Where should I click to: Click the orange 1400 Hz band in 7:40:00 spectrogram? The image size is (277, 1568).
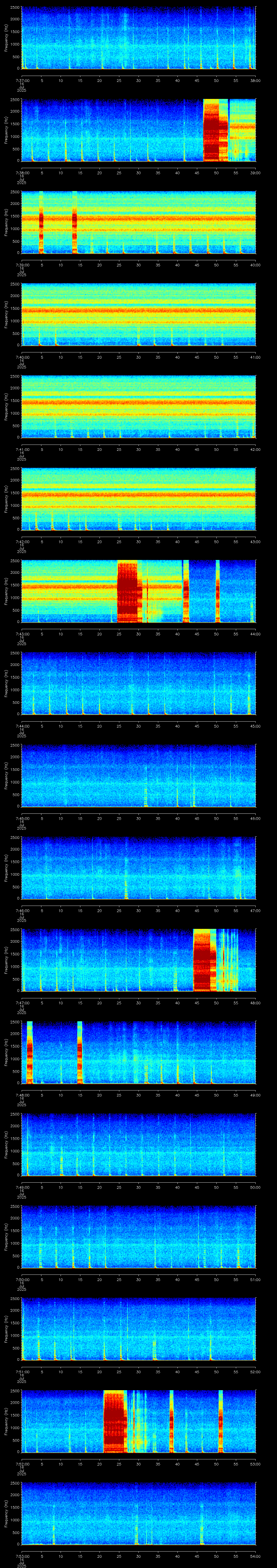(138, 311)
